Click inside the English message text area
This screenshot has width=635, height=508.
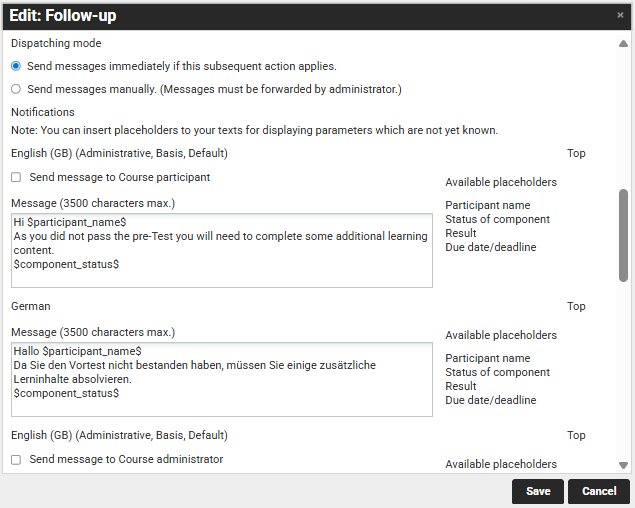pyautogui.click(x=221, y=250)
